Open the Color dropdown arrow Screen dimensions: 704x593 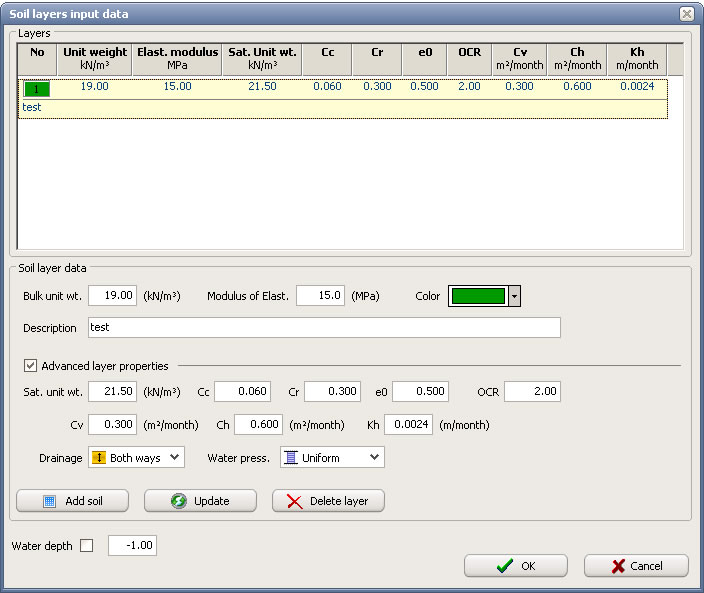pos(515,296)
